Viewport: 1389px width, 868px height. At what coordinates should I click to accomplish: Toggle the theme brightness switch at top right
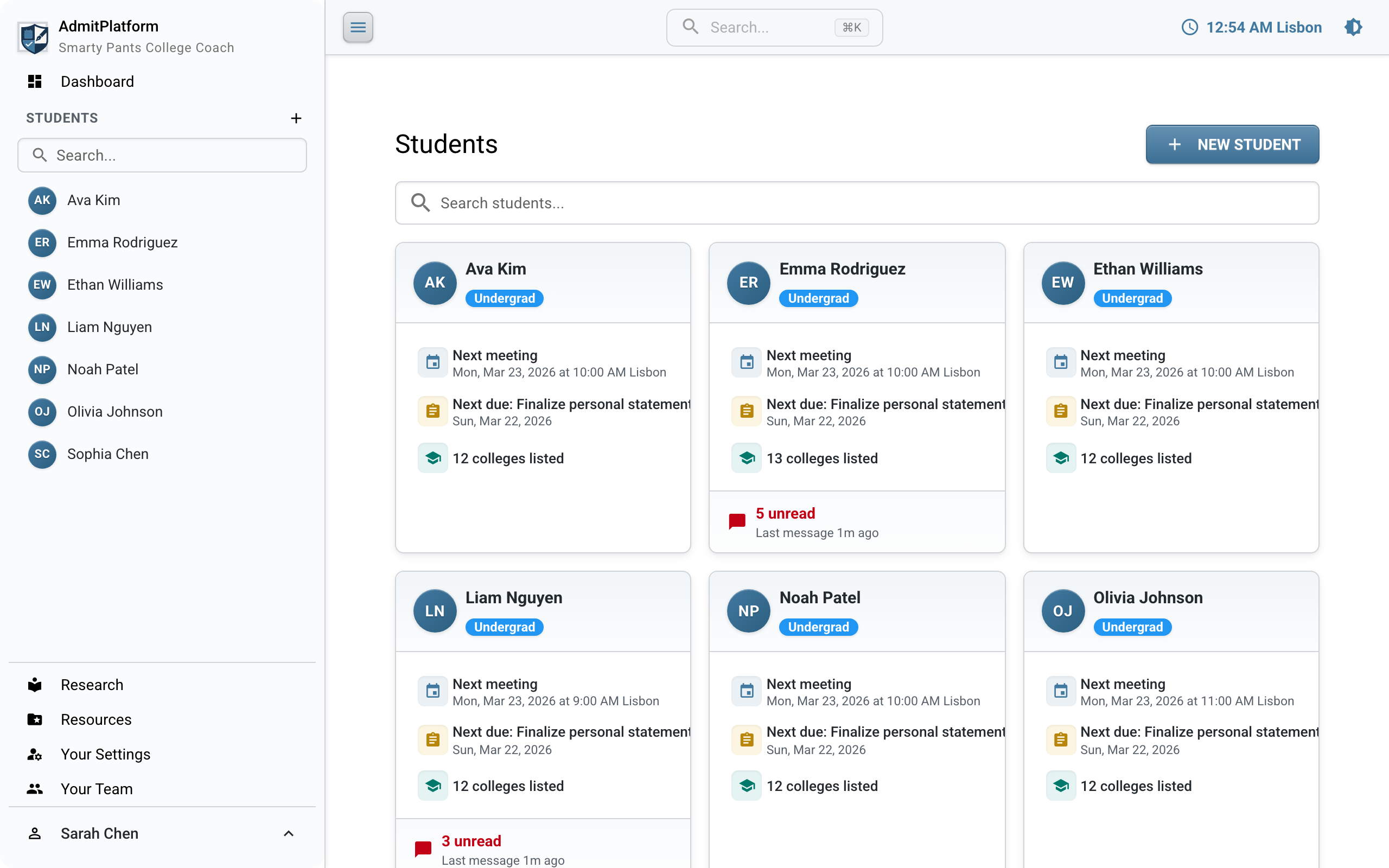pyautogui.click(x=1353, y=27)
